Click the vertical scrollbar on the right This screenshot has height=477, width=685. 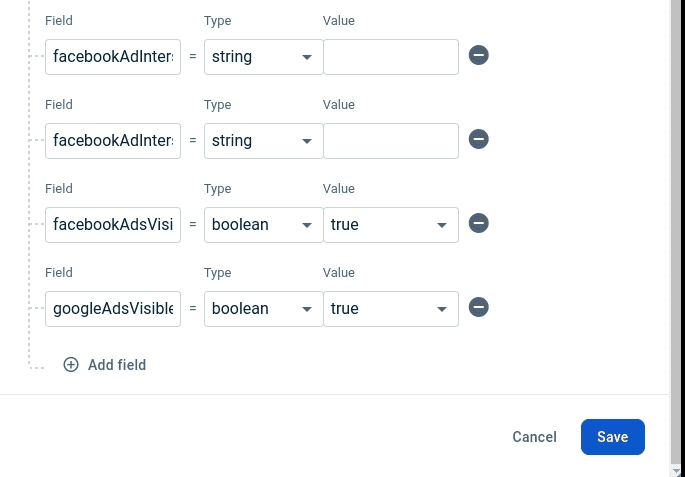tap(677, 230)
